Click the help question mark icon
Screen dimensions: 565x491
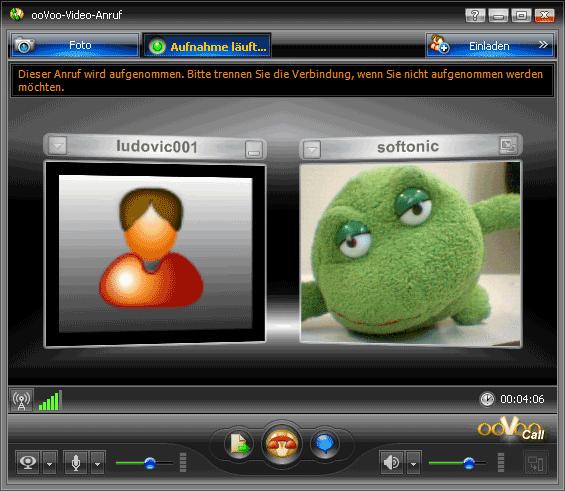click(475, 15)
